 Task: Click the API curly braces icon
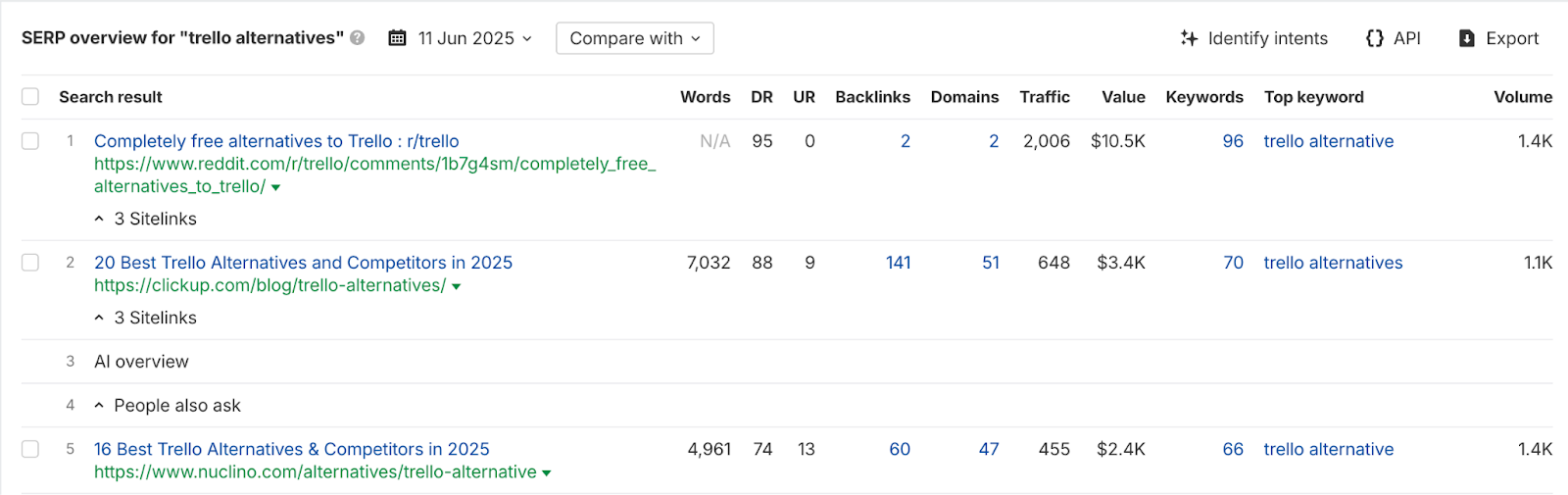coord(1374,38)
